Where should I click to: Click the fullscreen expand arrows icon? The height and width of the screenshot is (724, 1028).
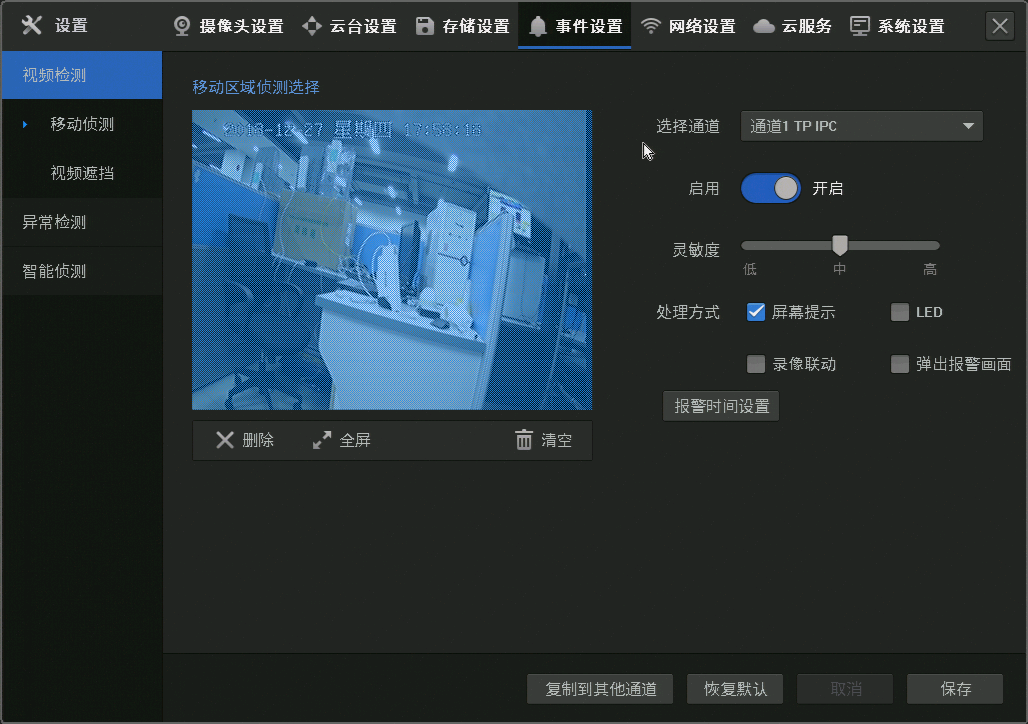(x=322, y=440)
